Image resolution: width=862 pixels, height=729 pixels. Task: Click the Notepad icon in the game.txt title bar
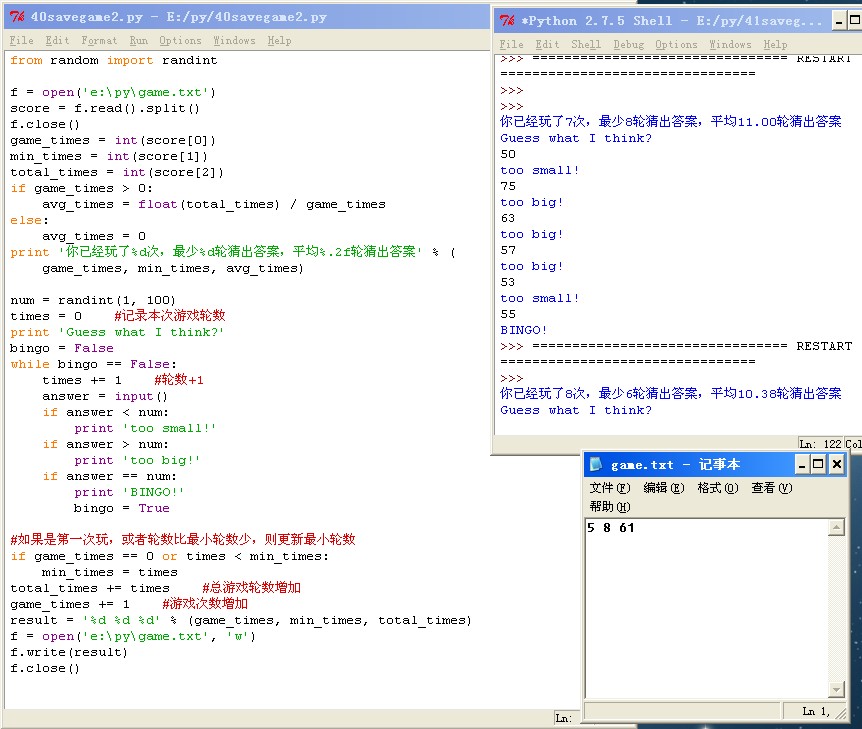(x=597, y=464)
